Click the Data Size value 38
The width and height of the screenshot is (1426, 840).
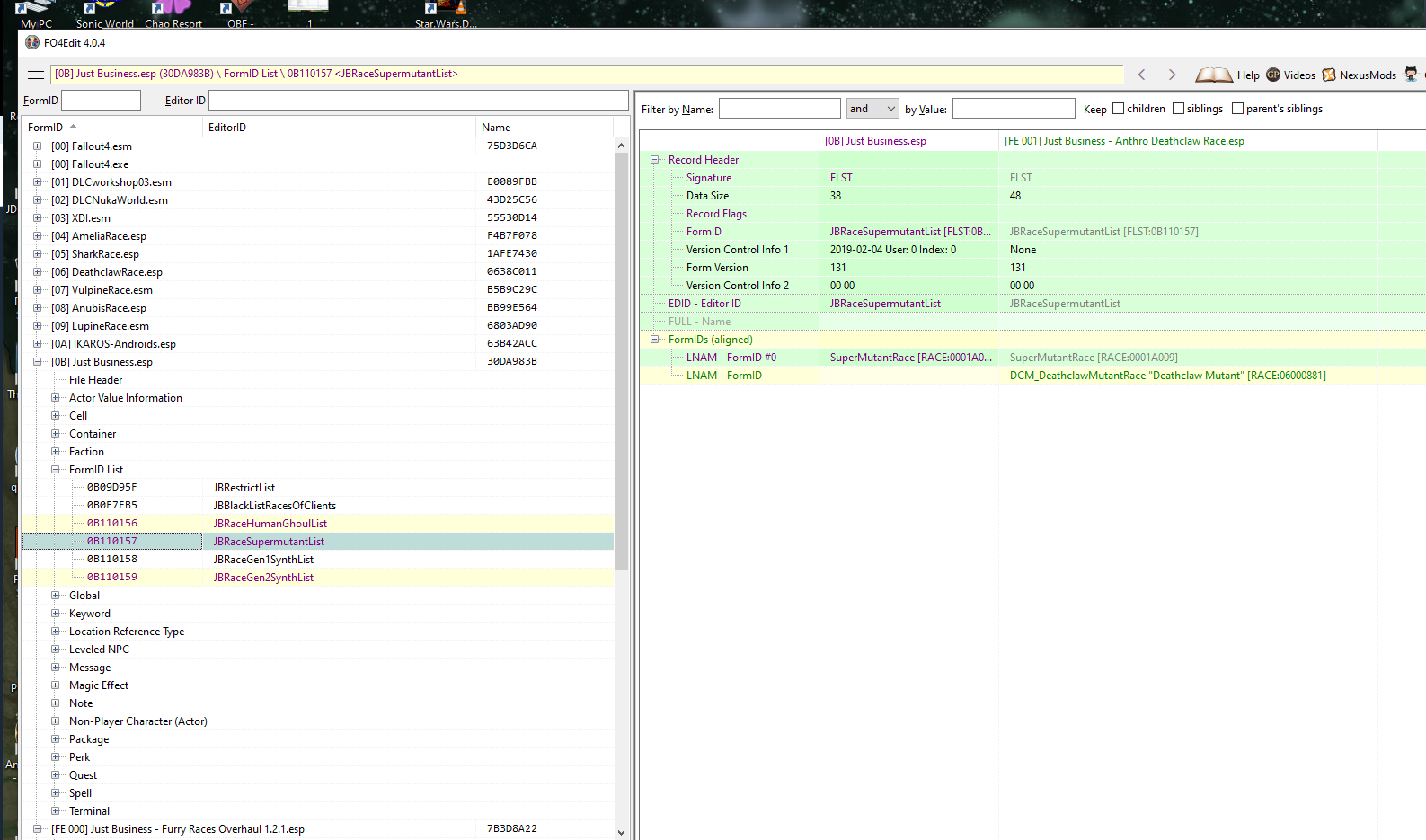tap(836, 196)
